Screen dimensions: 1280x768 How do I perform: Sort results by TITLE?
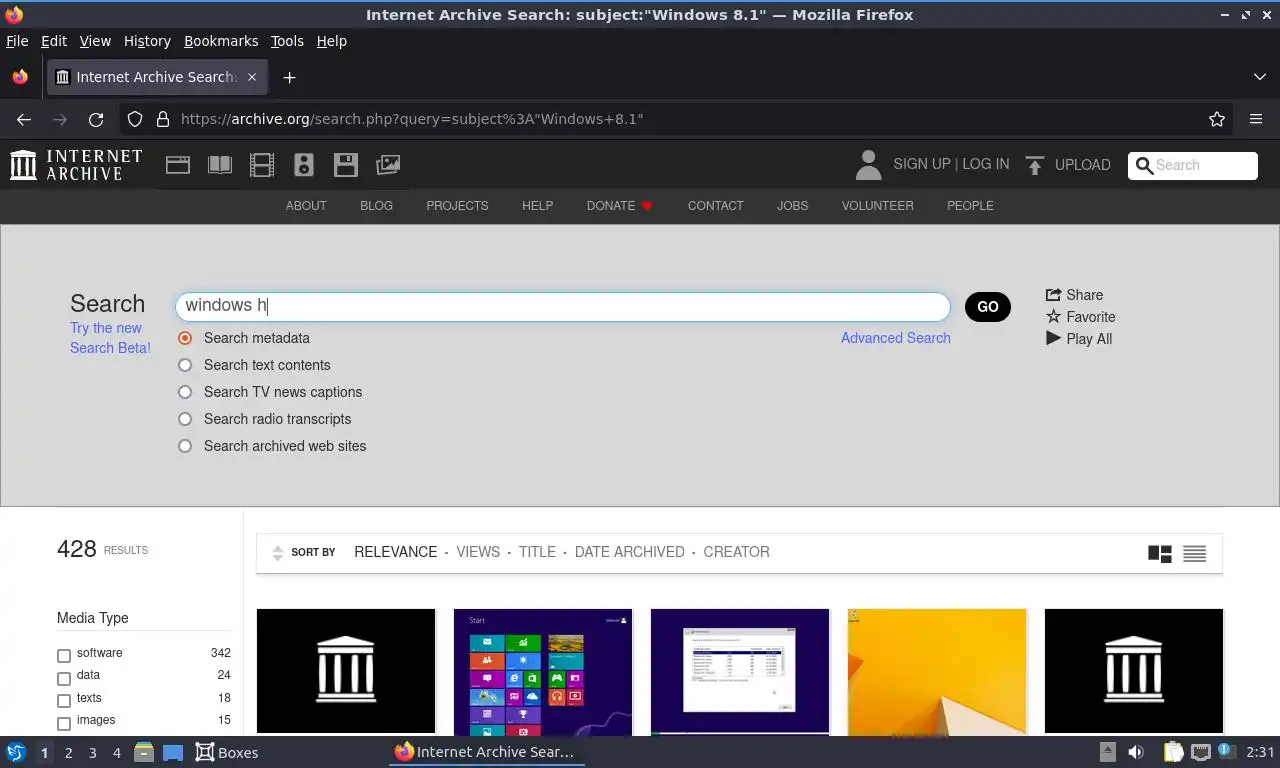click(x=537, y=552)
